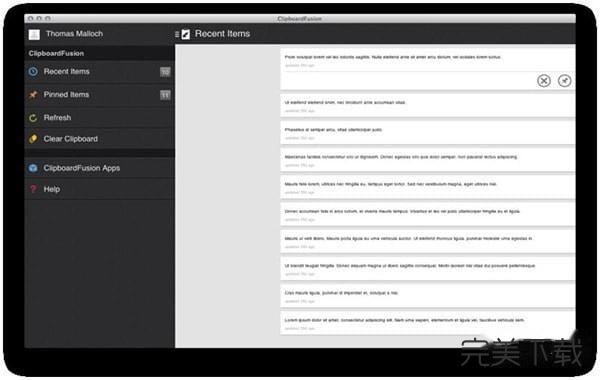Image resolution: width=600 pixels, height=380 pixels.
Task: Click the Recent Items page title
Action: pyautogui.click(x=222, y=34)
